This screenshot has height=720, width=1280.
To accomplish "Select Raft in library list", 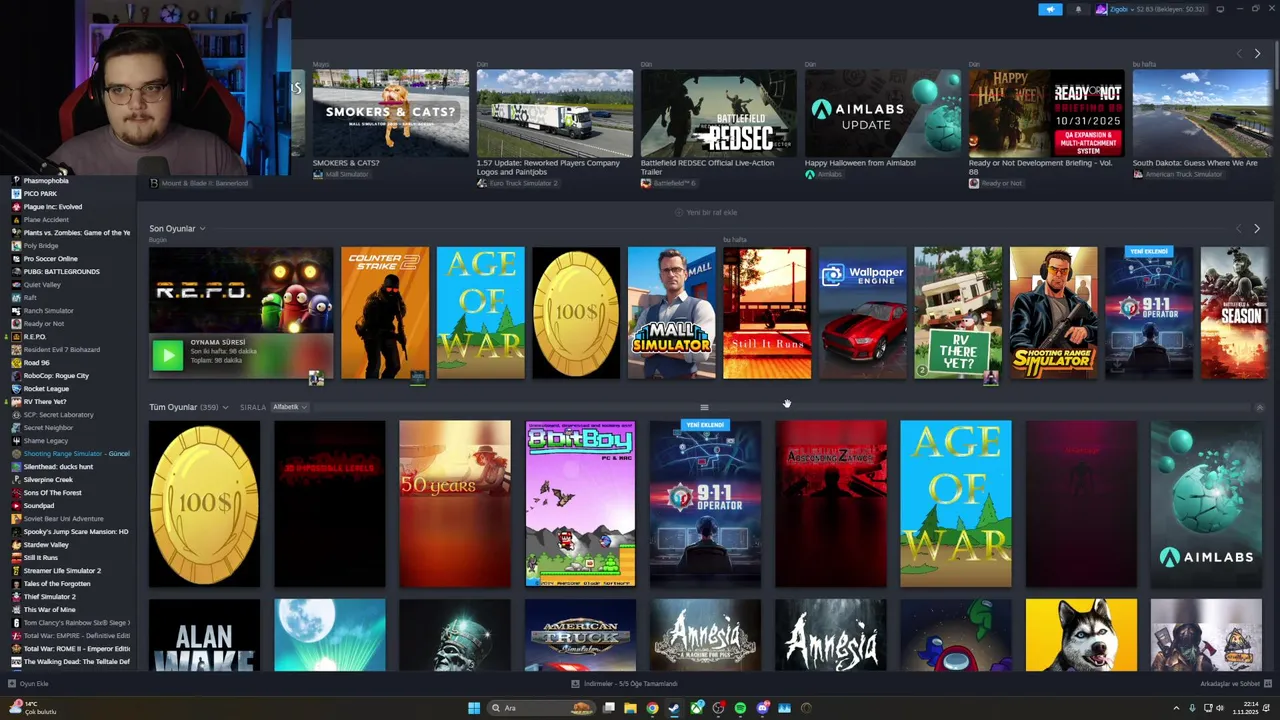I will (30, 298).
